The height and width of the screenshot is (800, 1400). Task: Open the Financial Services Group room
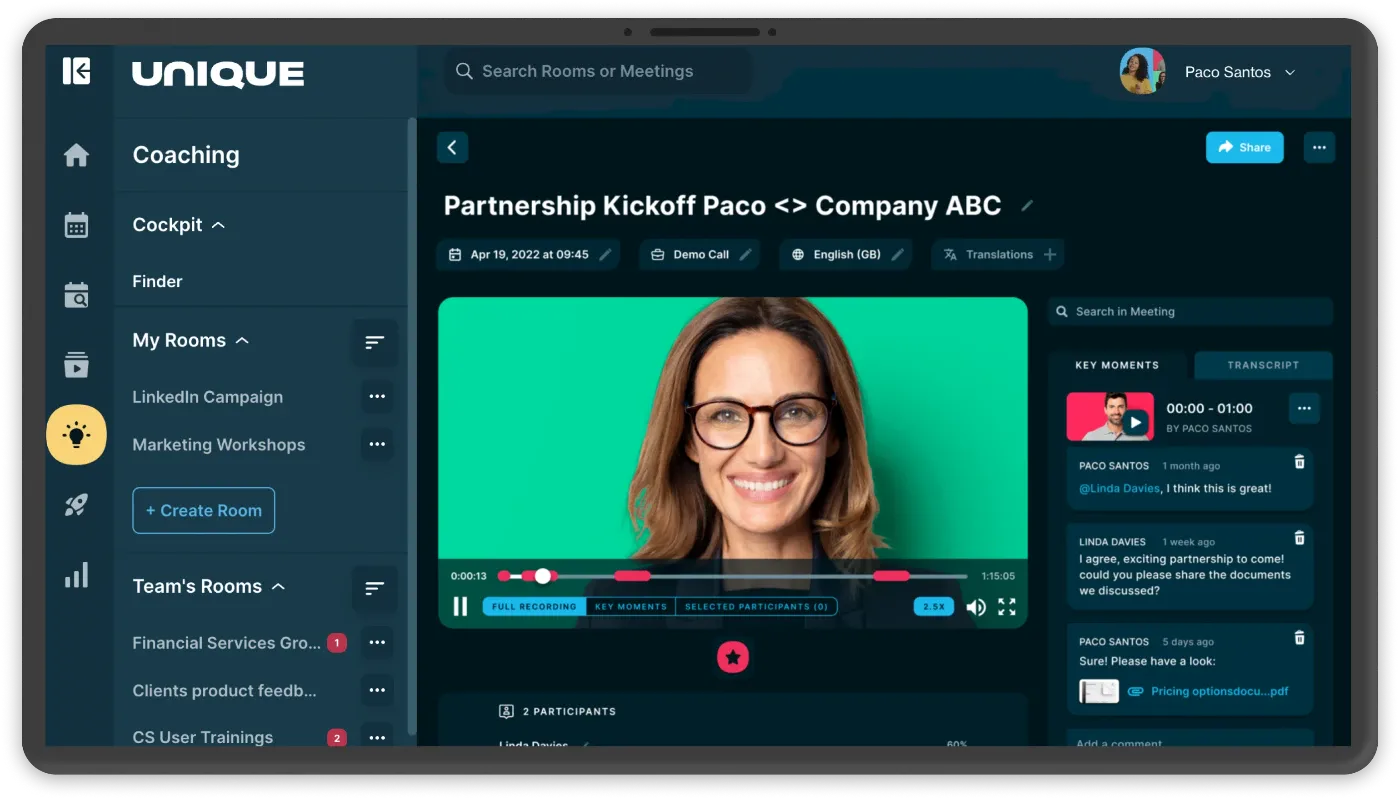coord(227,643)
